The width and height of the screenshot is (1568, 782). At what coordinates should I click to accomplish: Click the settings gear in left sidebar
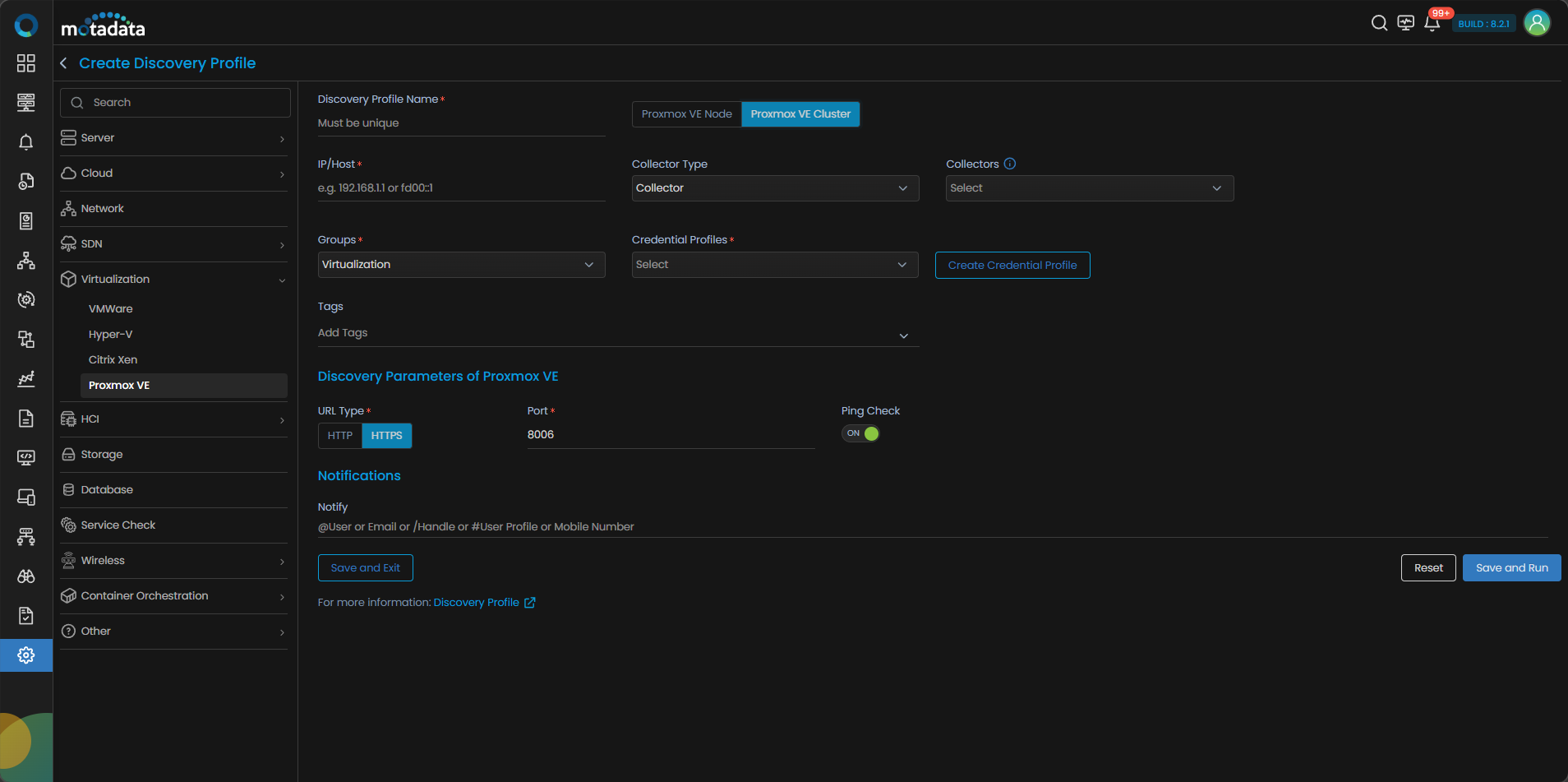tap(26, 655)
